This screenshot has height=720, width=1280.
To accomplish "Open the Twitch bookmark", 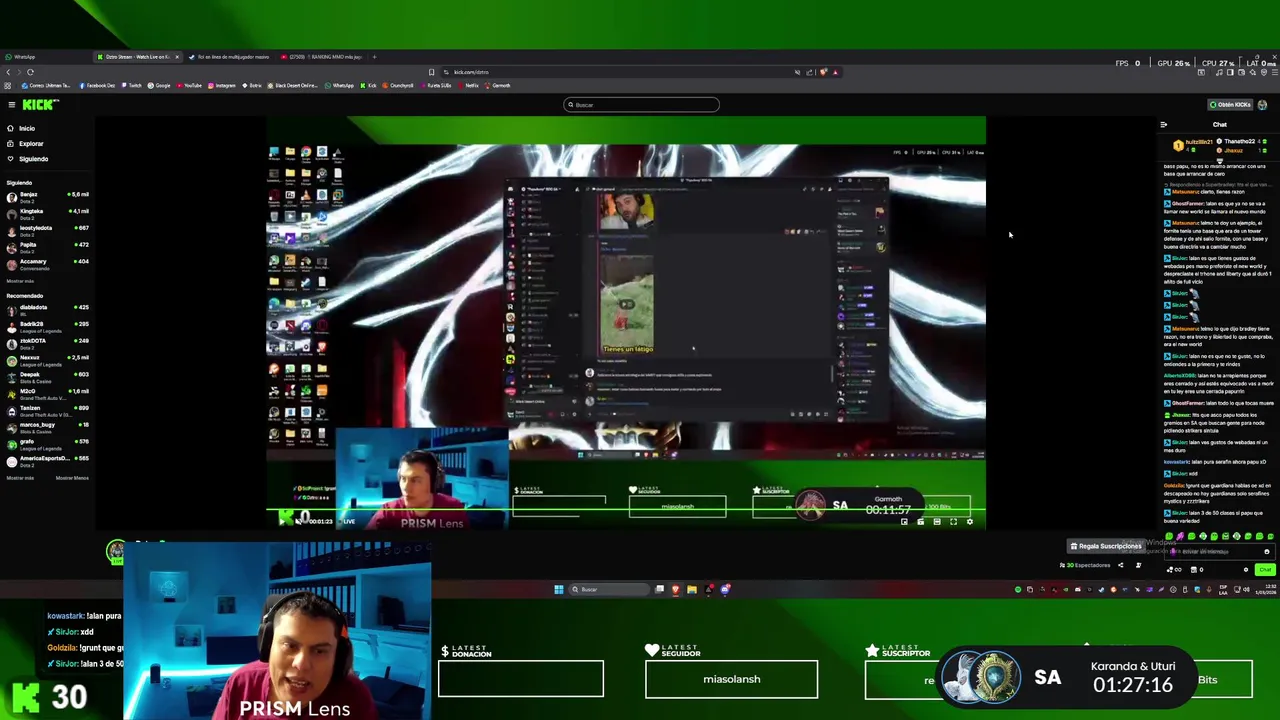I will coord(131,86).
